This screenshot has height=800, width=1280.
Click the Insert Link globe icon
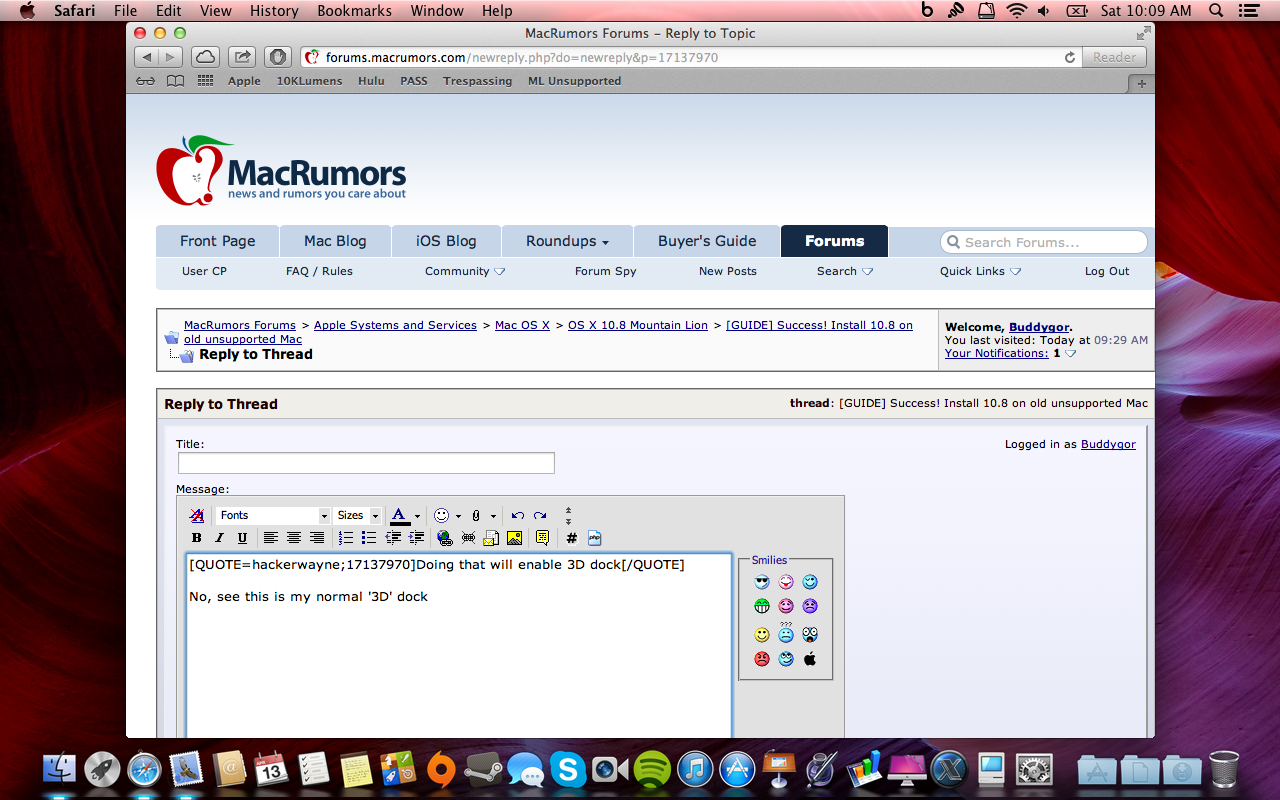click(x=444, y=538)
